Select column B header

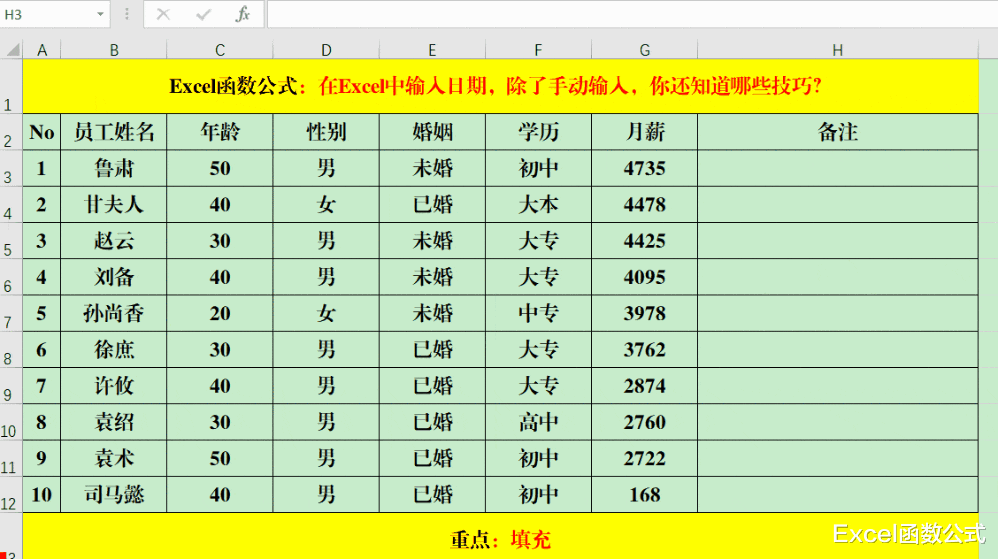pos(114,50)
